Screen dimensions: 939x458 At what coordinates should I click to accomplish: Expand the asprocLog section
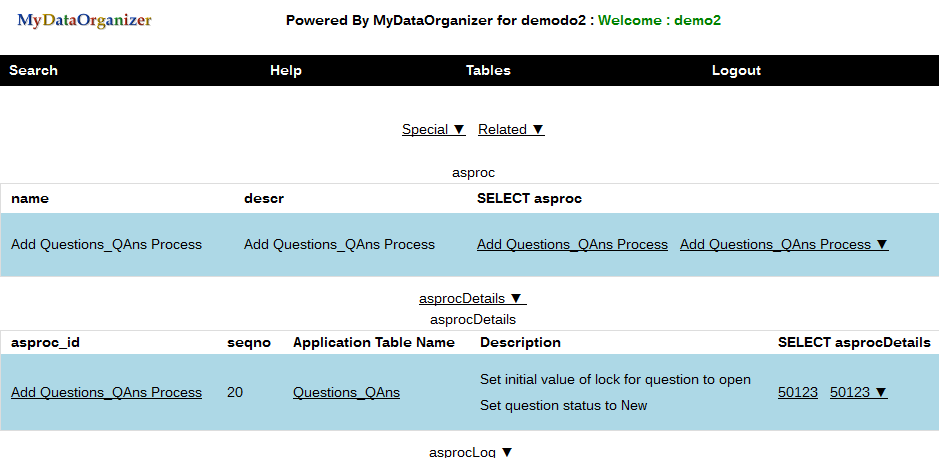click(x=471, y=452)
